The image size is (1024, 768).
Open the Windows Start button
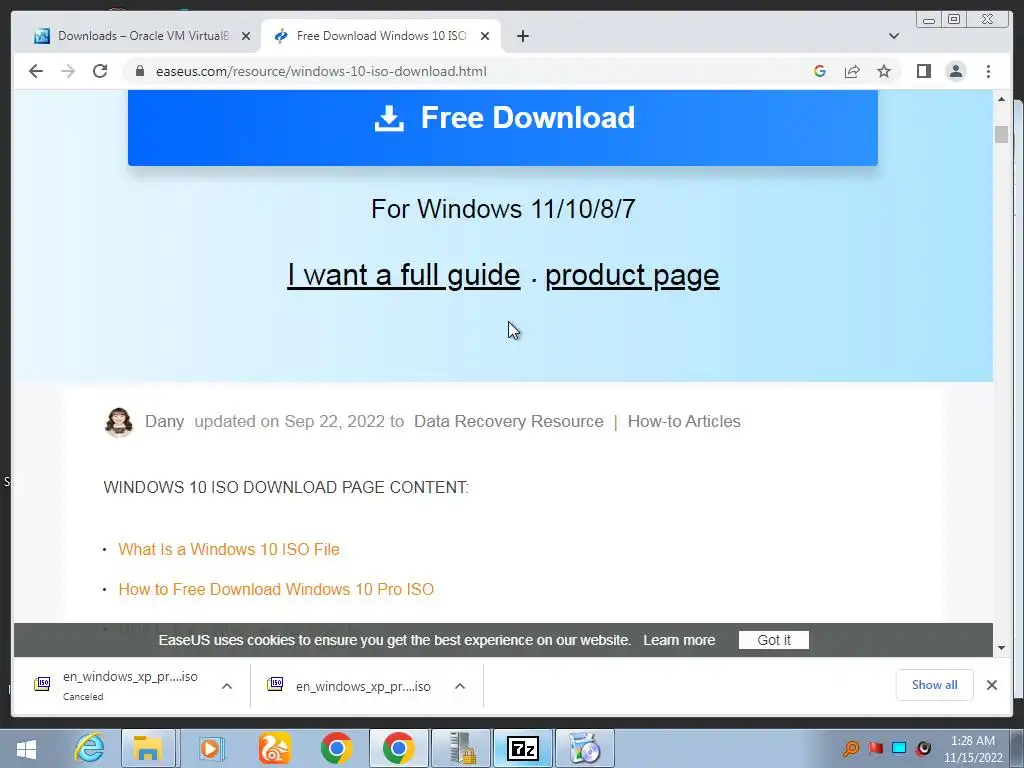(26, 748)
